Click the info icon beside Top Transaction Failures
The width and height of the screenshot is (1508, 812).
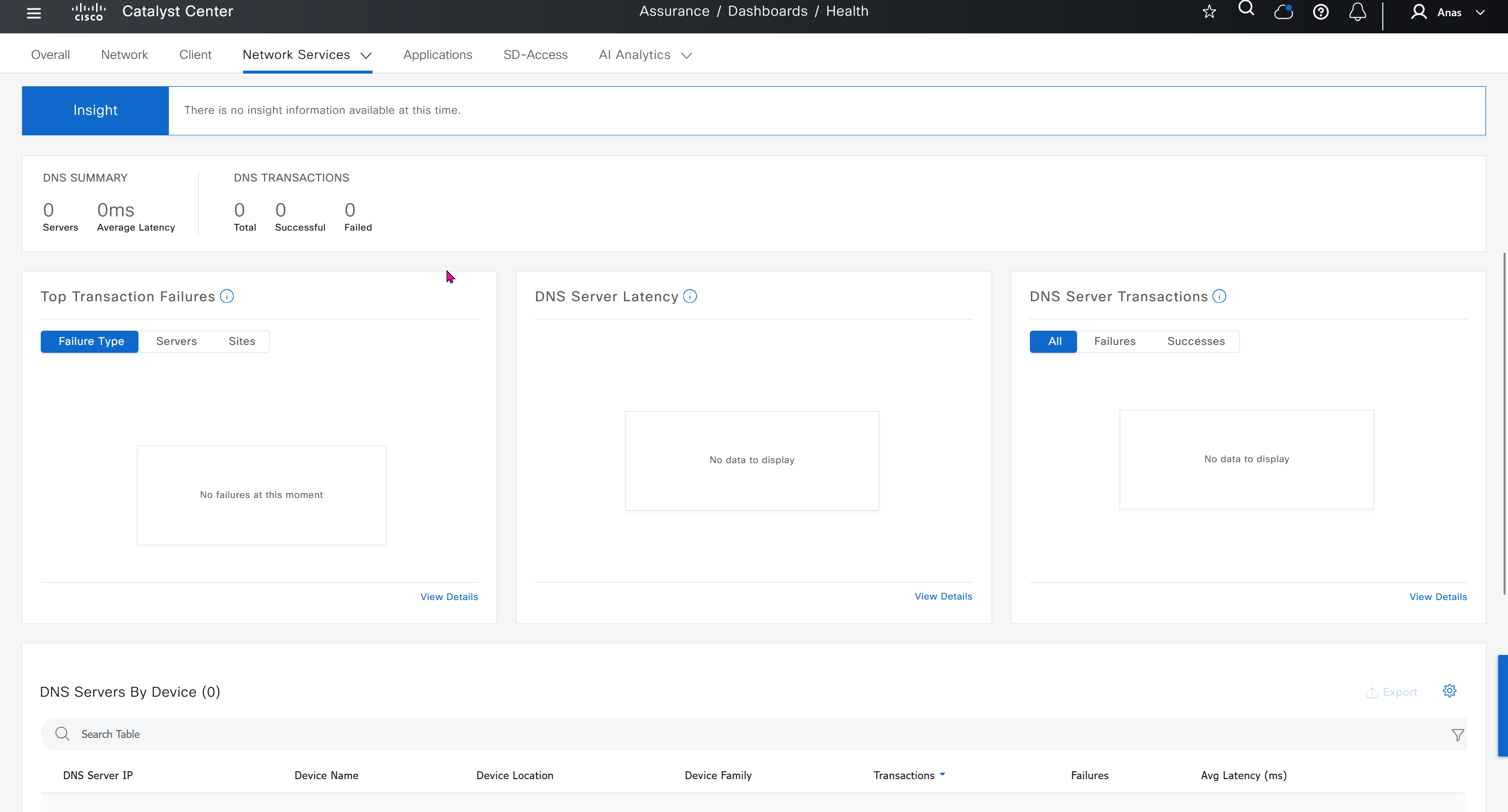(227, 297)
